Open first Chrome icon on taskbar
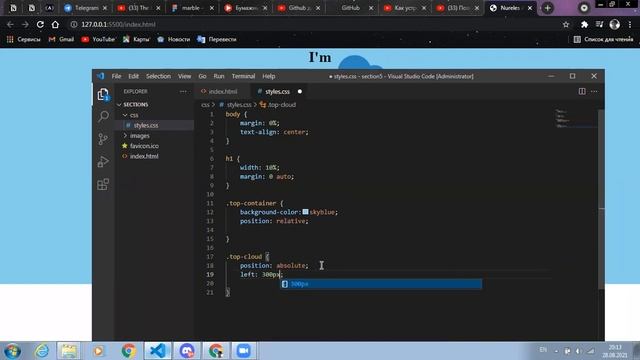Viewport: 640px width, 360px height. click(x=129, y=351)
